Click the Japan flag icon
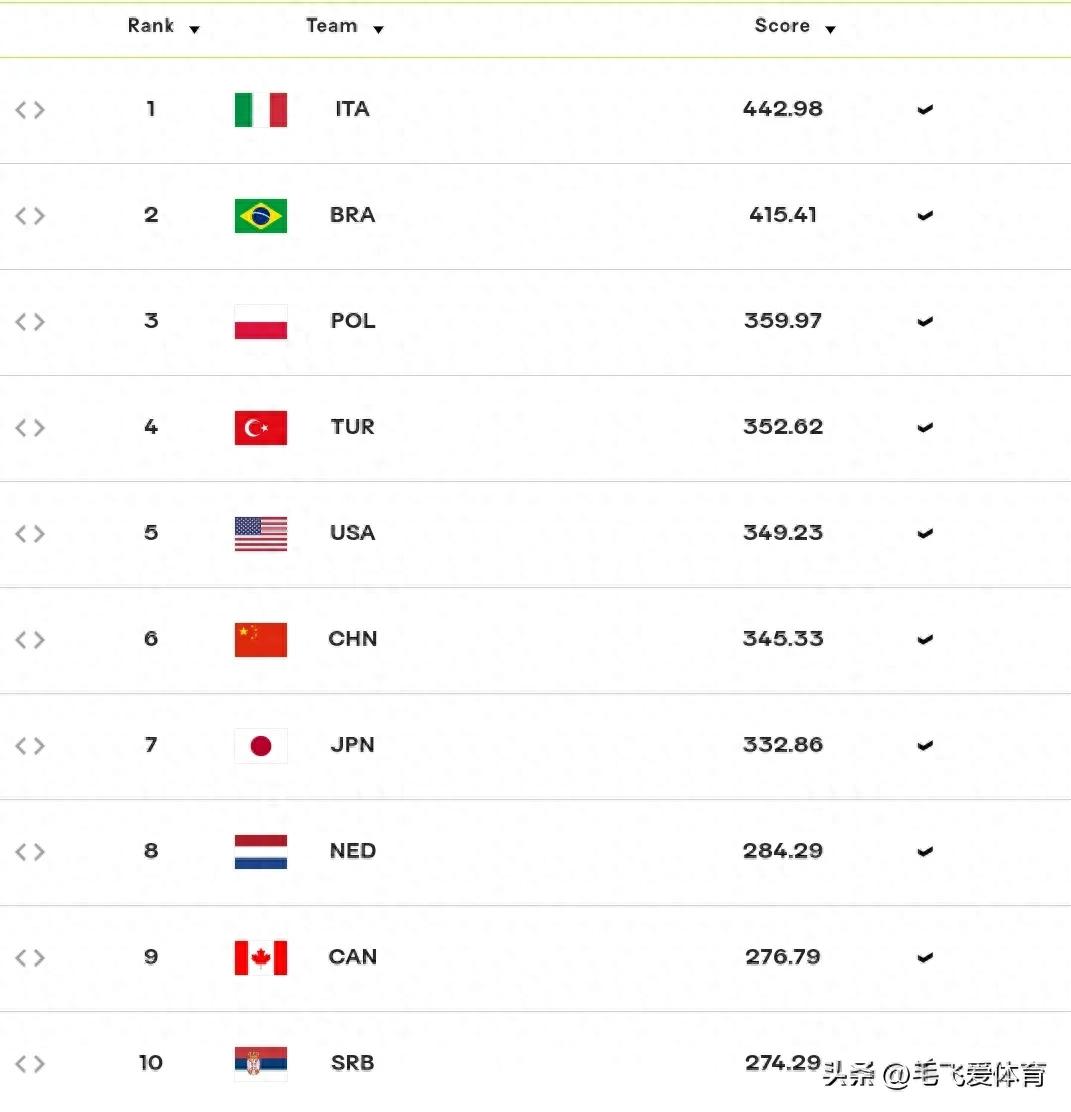 click(260, 746)
